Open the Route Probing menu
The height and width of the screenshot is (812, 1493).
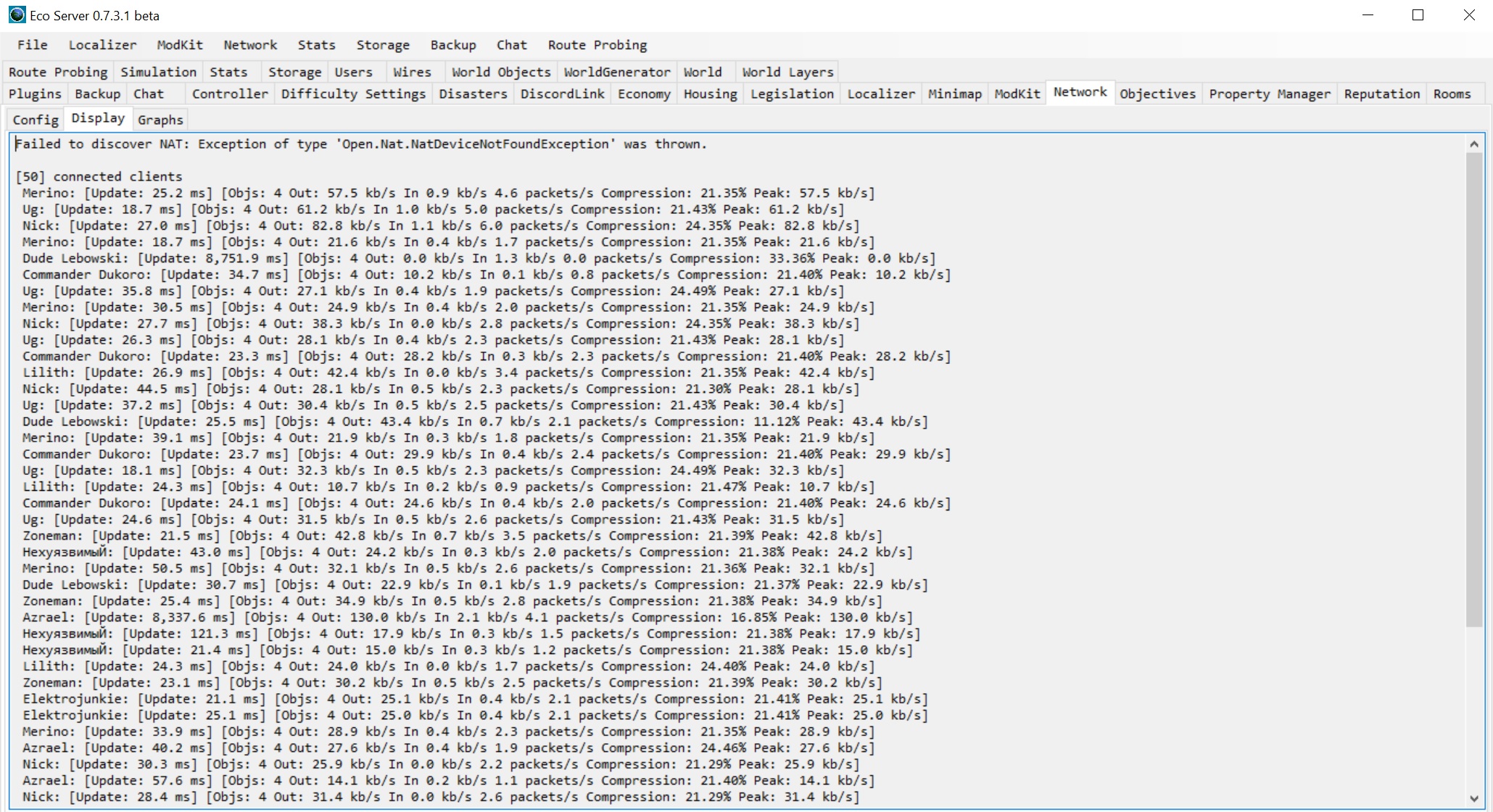[597, 45]
